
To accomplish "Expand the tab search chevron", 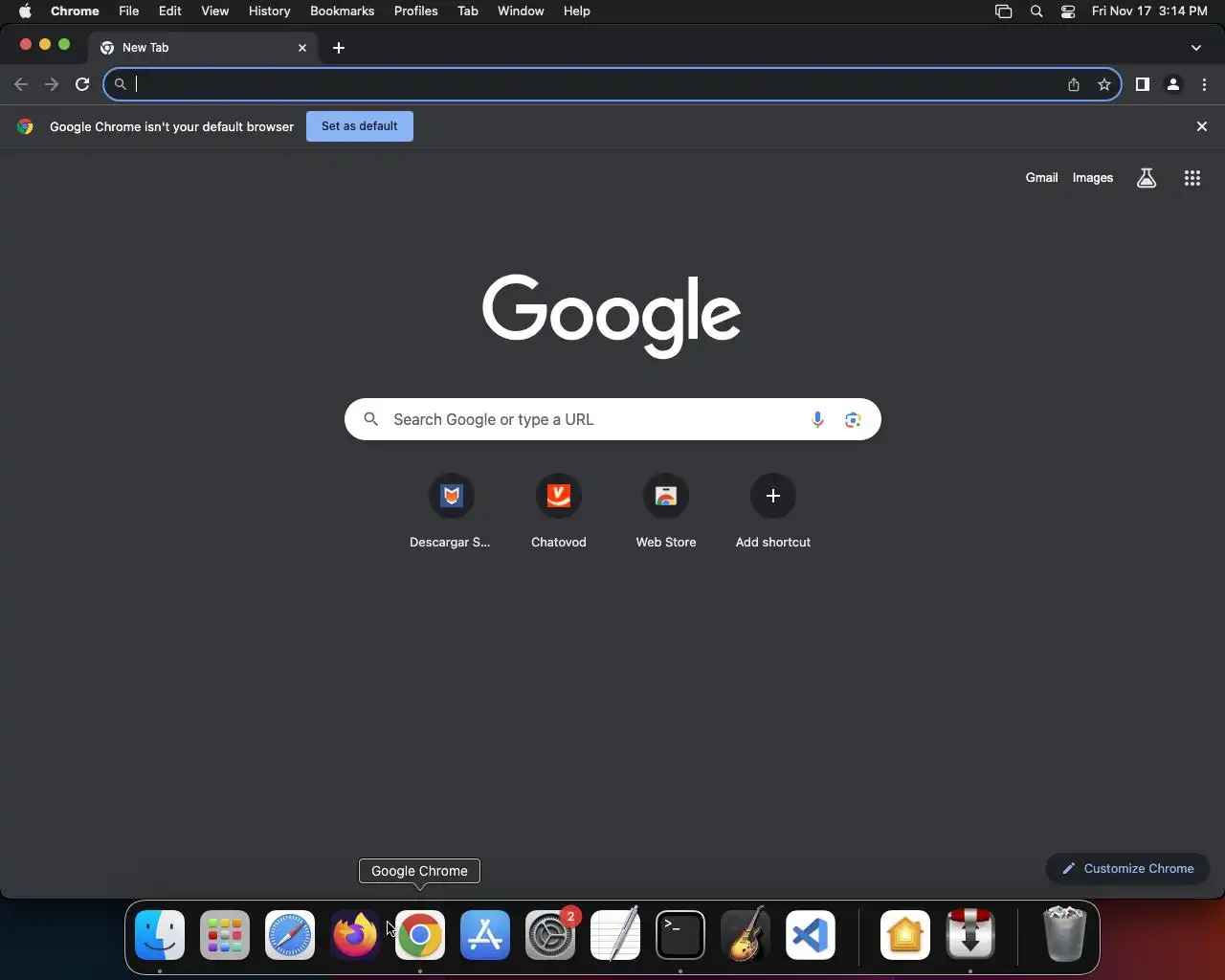I will [x=1195, y=47].
